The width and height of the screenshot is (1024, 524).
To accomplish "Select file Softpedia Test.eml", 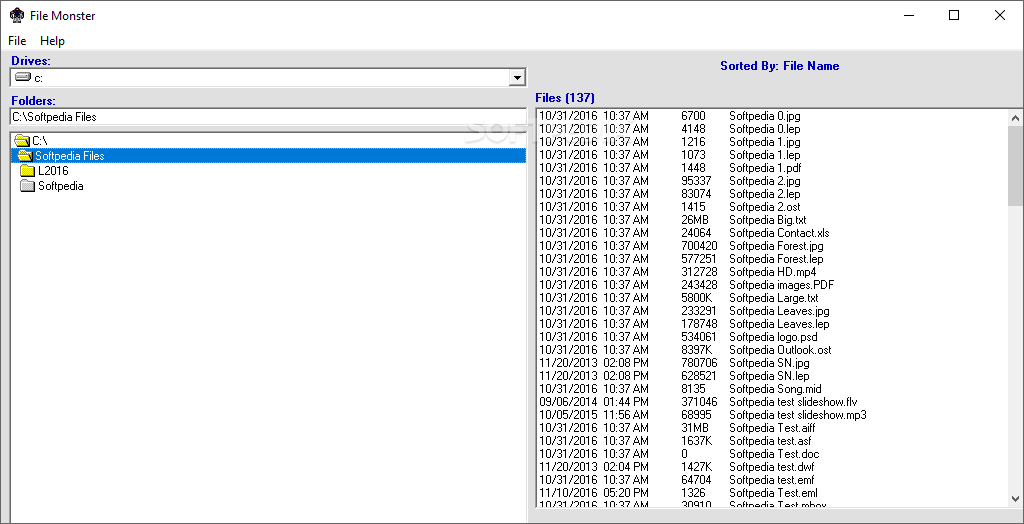I will (x=773, y=493).
